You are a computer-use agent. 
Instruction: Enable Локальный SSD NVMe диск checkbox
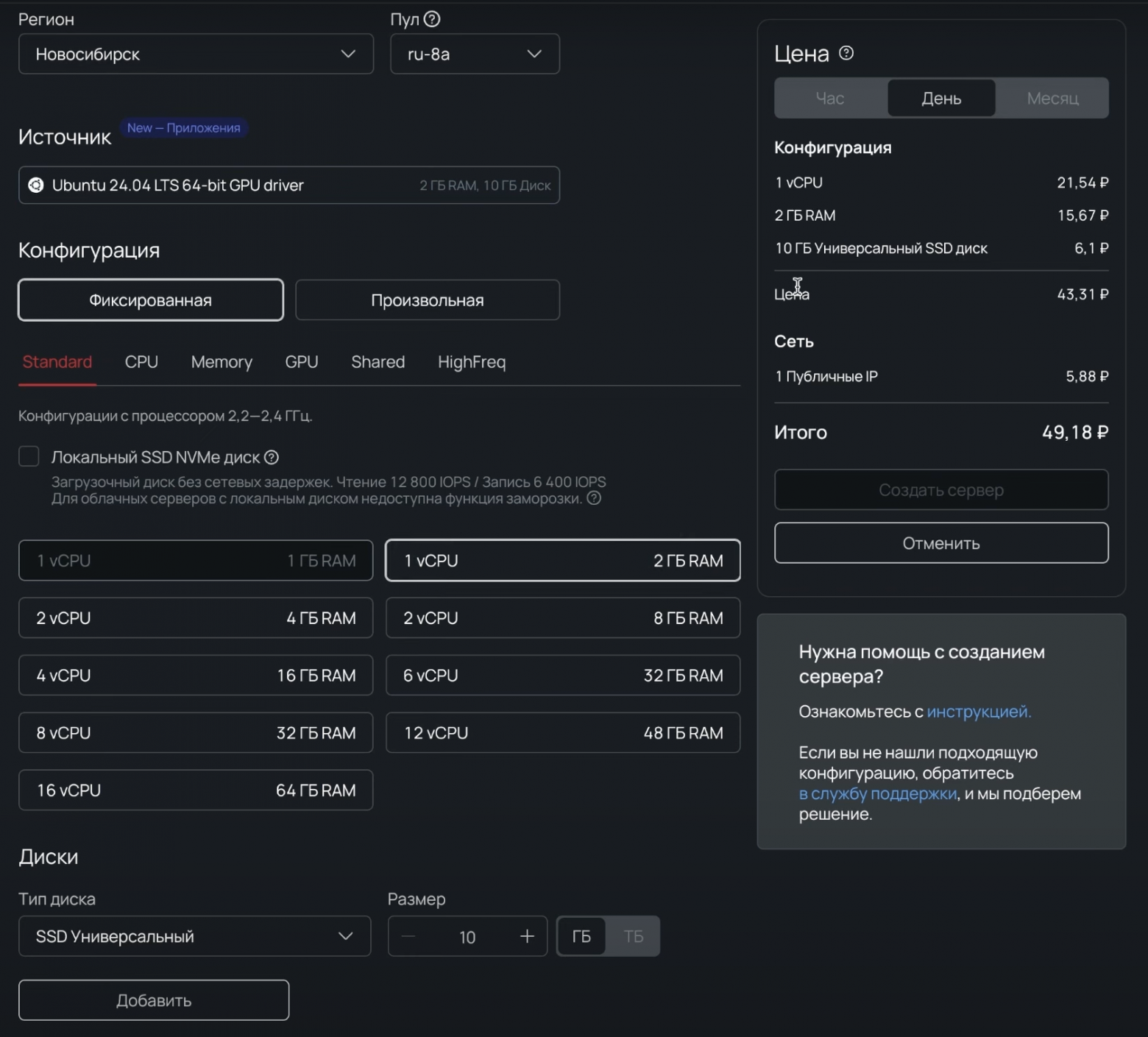[x=29, y=456]
